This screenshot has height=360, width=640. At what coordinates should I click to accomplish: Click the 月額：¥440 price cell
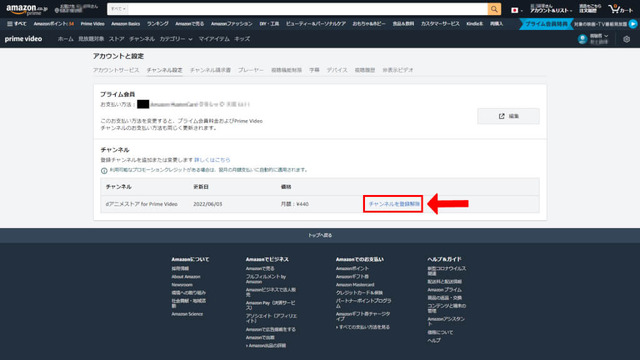[294, 204]
